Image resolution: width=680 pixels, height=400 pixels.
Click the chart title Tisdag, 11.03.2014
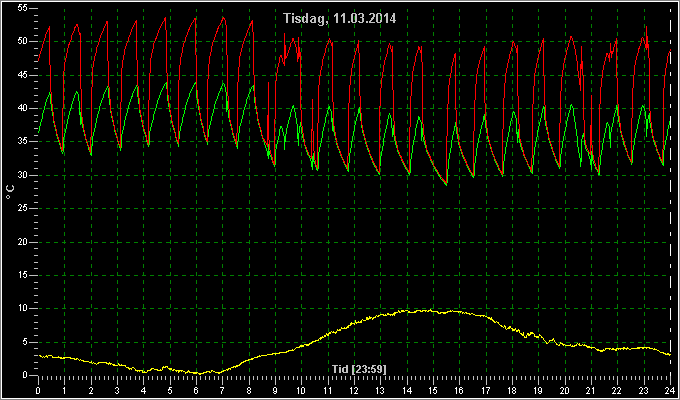[339, 19]
